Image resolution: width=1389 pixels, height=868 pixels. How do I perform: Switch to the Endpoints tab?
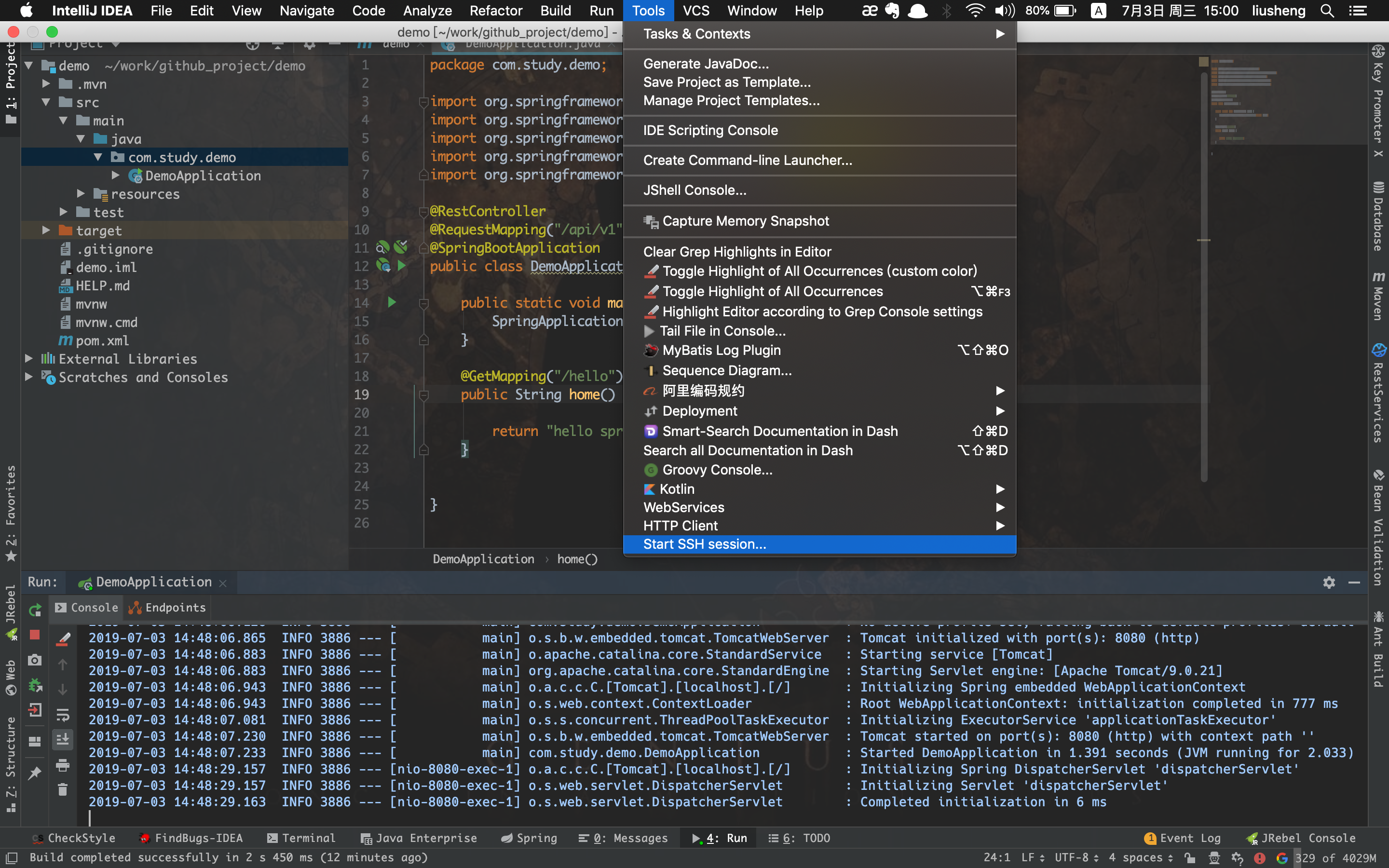click(x=168, y=608)
